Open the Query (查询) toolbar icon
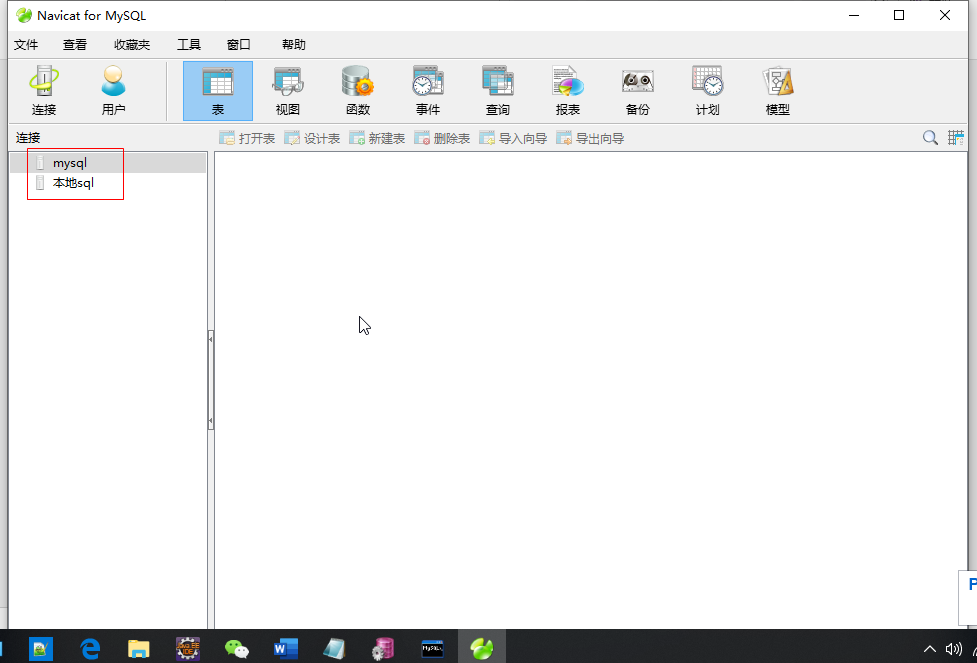Screen dimensions: 977x663 click(x=498, y=91)
